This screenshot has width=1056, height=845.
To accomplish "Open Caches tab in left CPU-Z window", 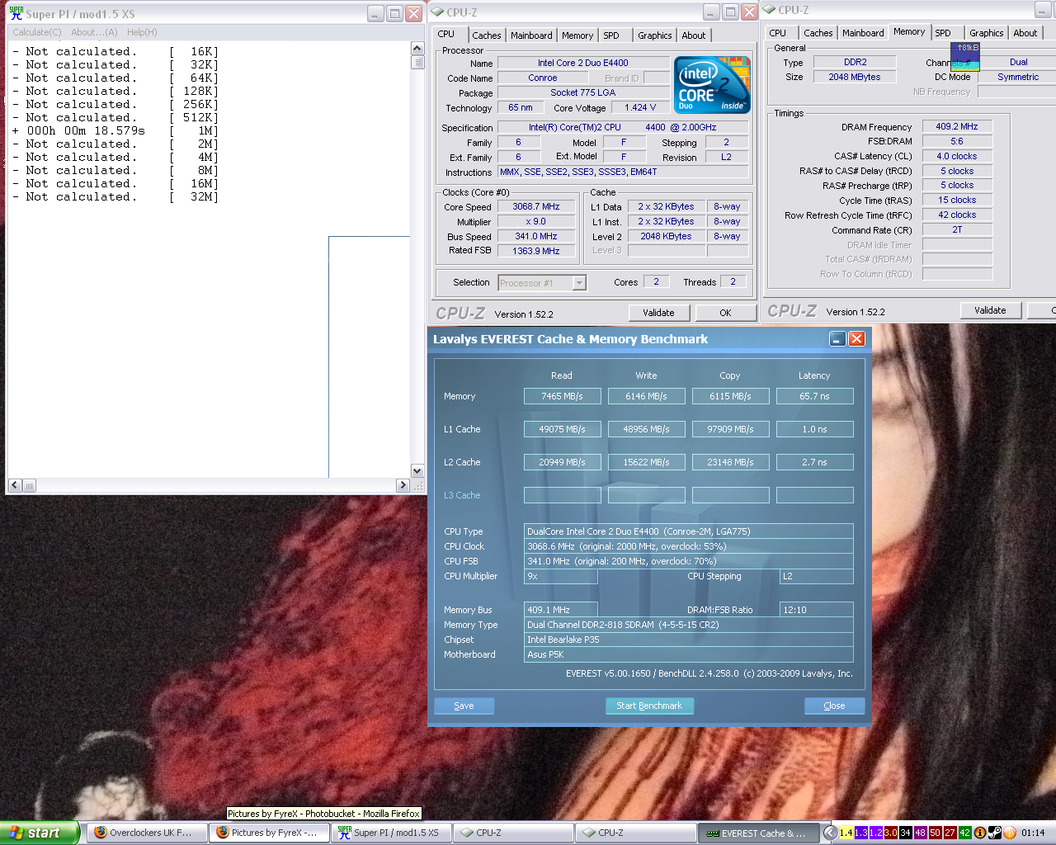I will 486,36.
